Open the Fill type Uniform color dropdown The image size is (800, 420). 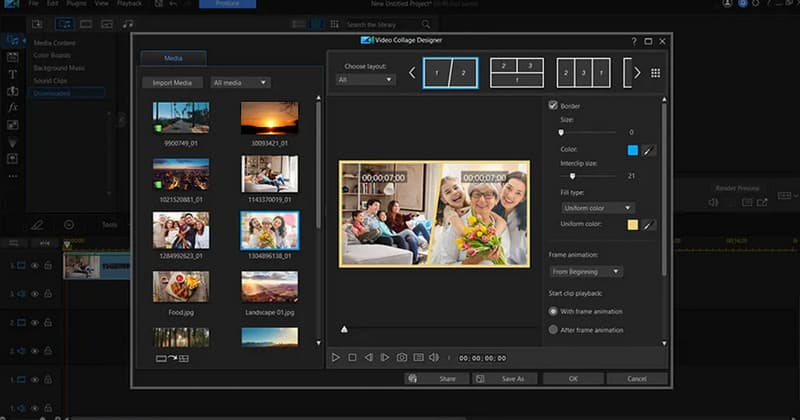pyautogui.click(x=597, y=208)
